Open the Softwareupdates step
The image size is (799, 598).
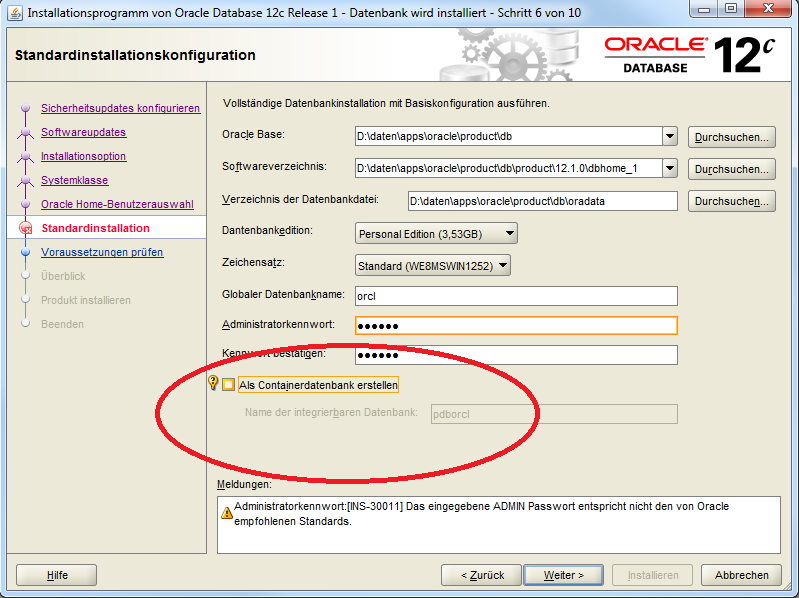point(83,132)
